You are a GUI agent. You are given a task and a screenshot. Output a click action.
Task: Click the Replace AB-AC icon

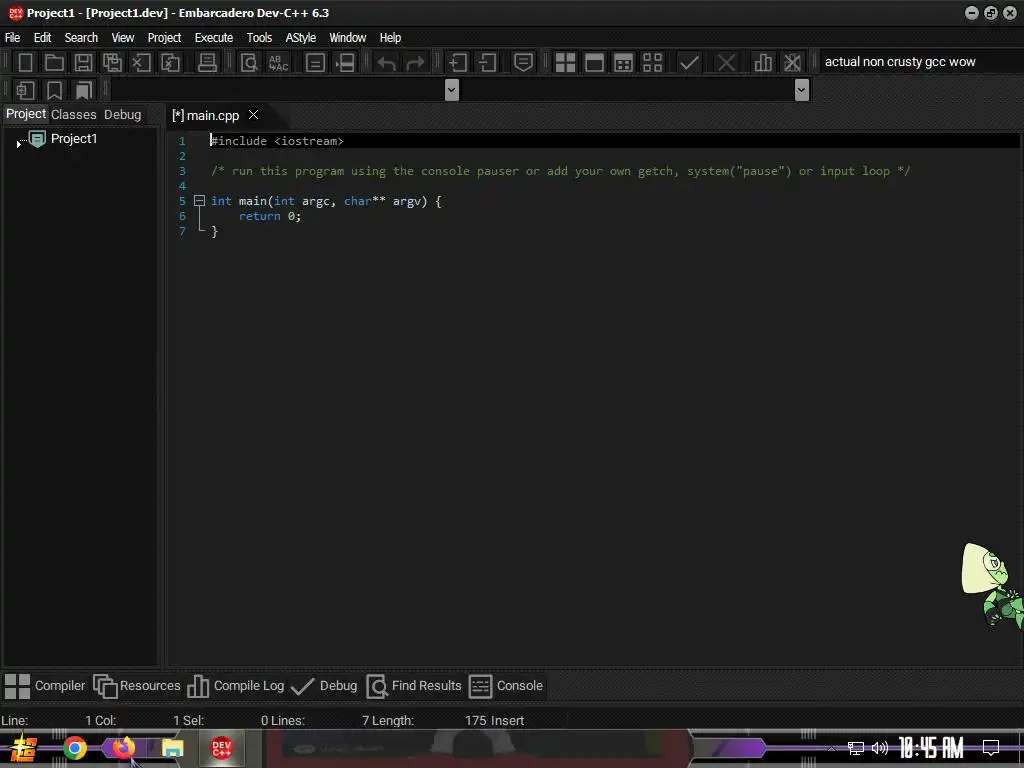tap(278, 63)
